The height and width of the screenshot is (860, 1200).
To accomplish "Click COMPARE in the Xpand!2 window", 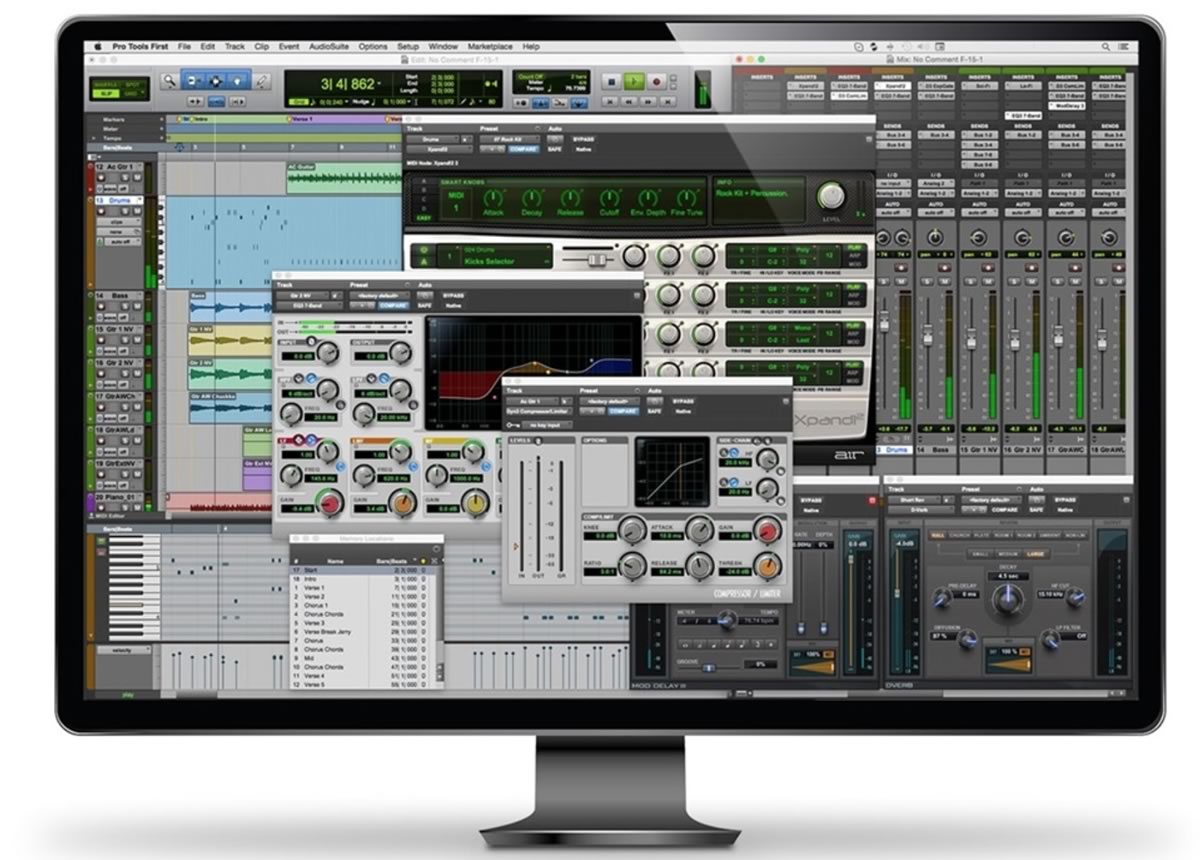I will 526,149.
